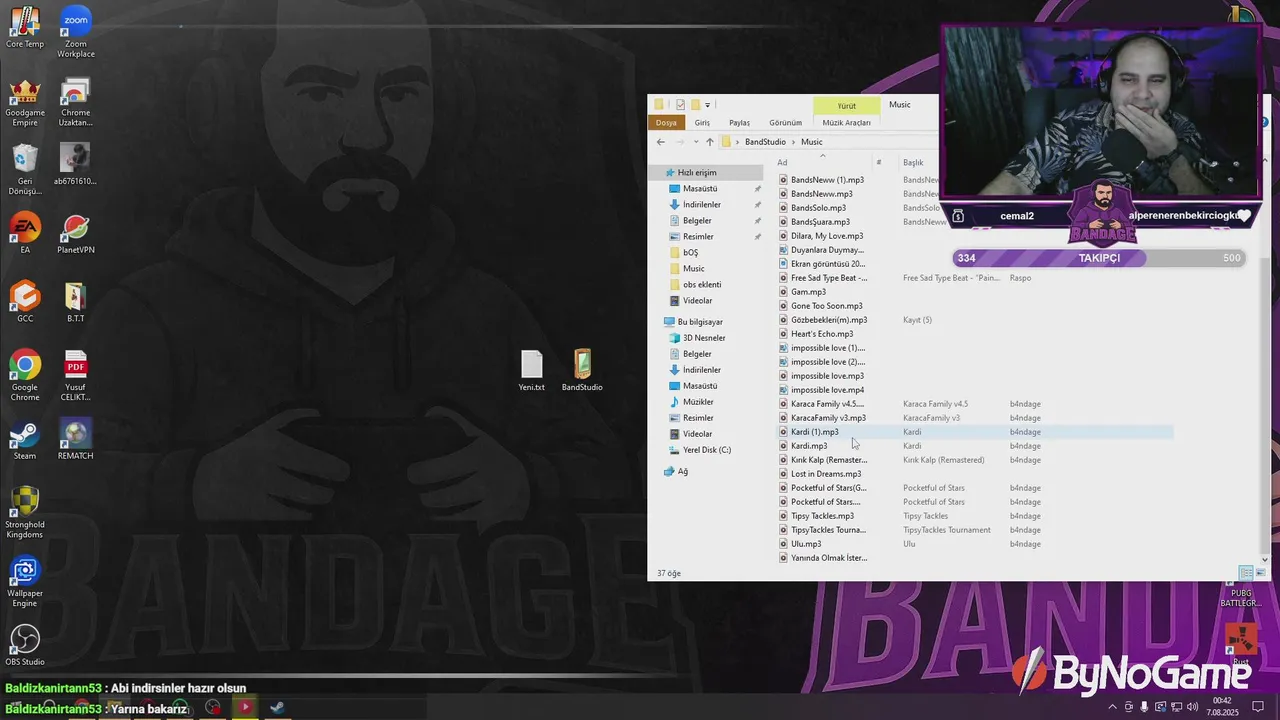Select the B.T.T desktop icon

pos(75,302)
